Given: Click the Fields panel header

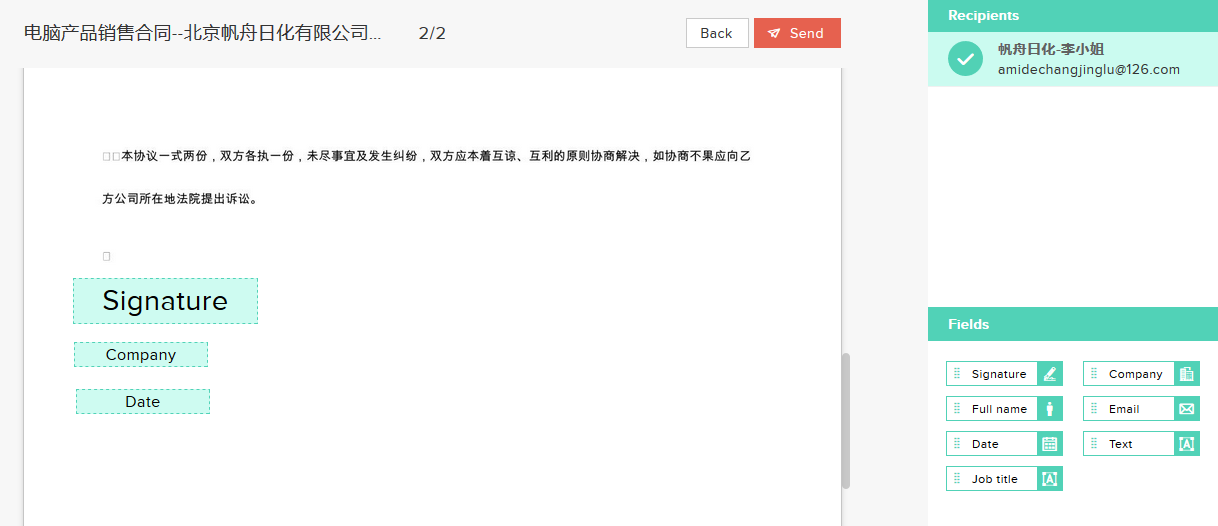Looking at the screenshot, I should [1073, 324].
